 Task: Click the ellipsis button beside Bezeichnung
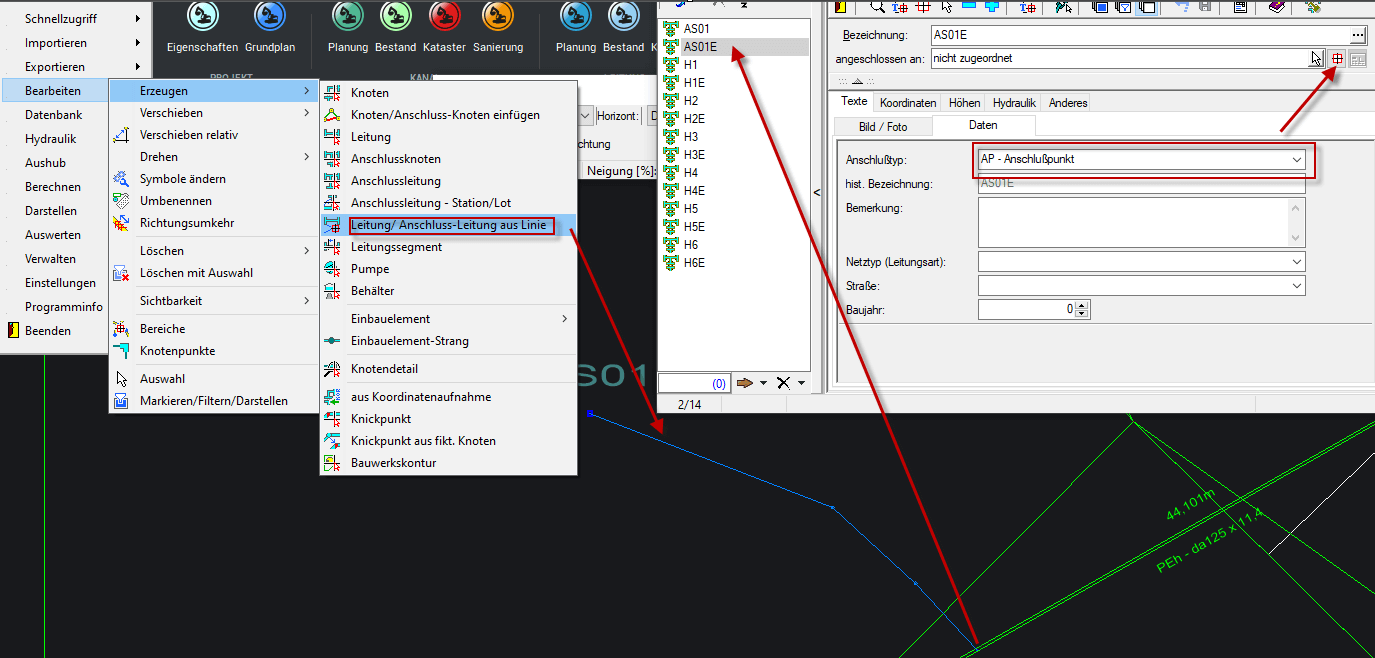[x=1357, y=35]
